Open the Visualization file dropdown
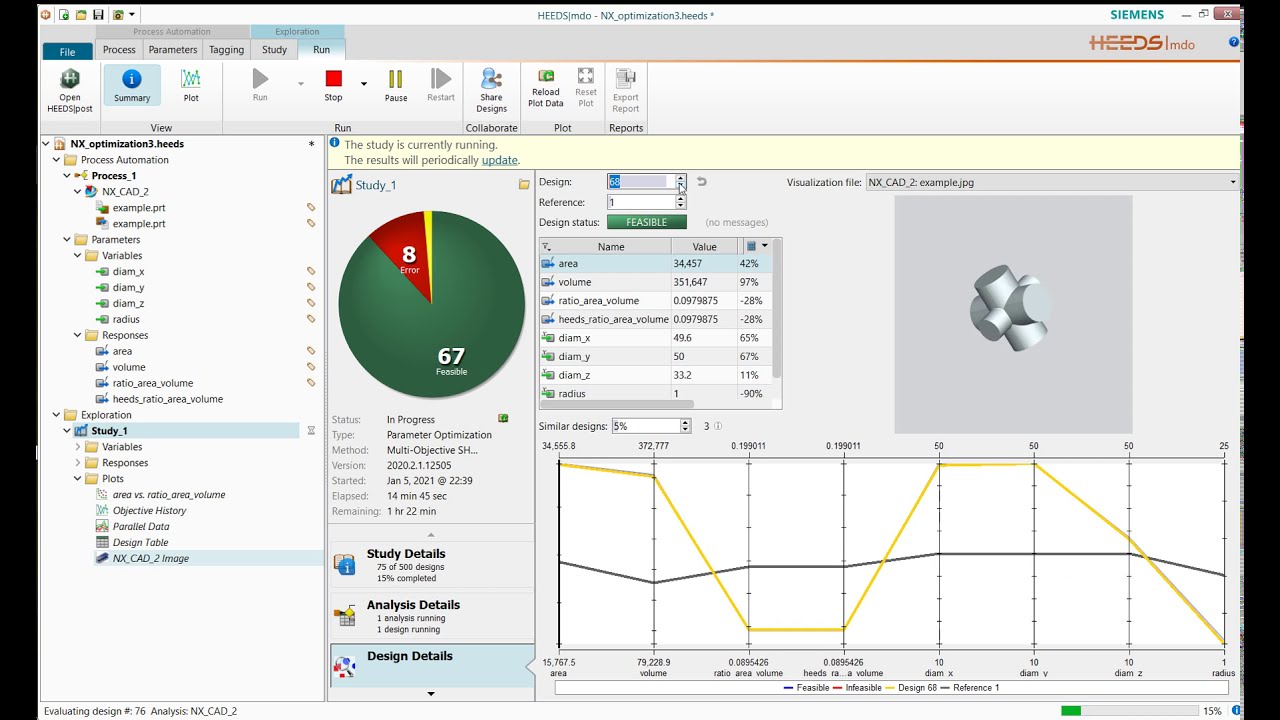The image size is (1280, 720). (1232, 182)
